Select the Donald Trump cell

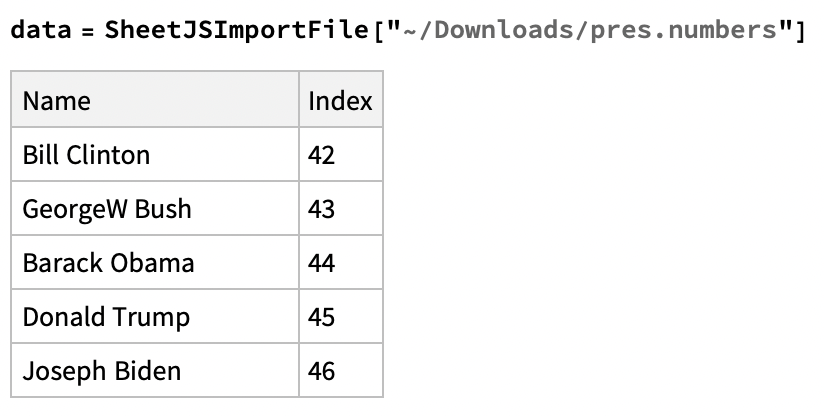106,317
